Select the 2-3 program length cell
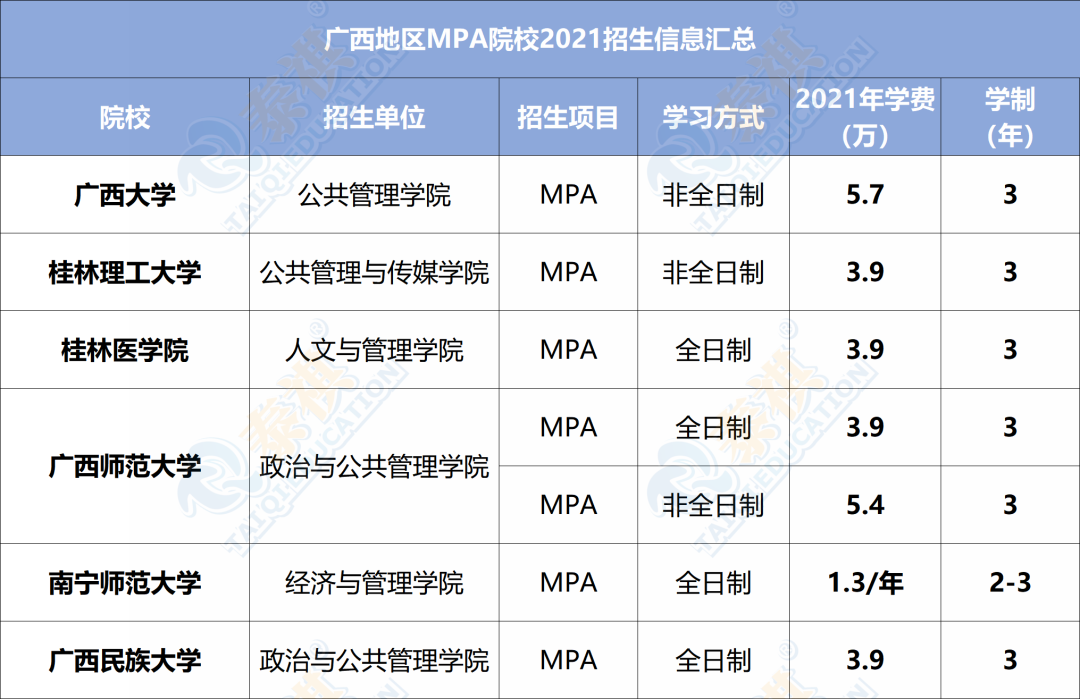Viewport: 1080px width, 699px height. [1010, 583]
